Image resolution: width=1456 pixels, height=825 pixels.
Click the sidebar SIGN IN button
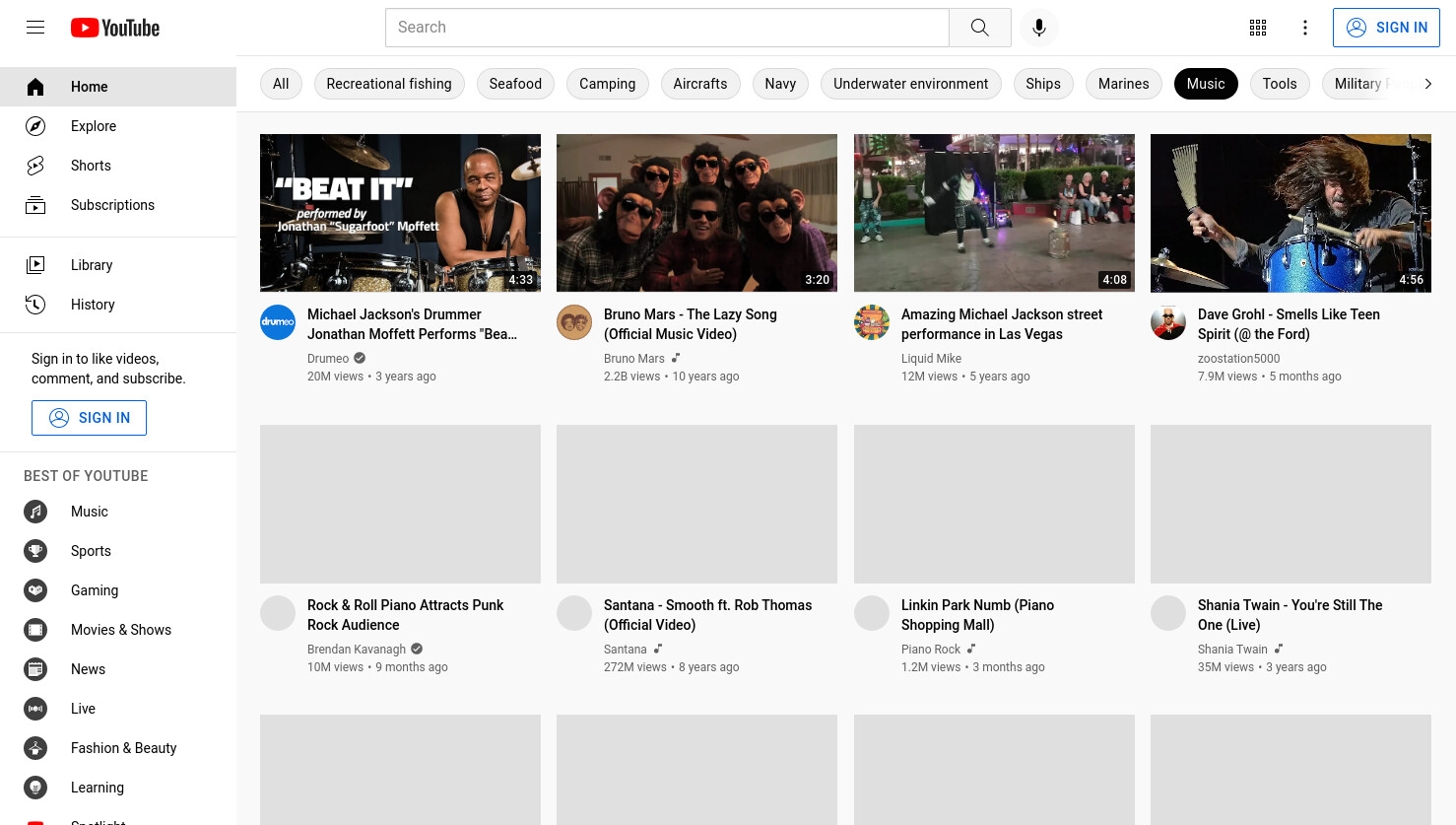[89, 418]
